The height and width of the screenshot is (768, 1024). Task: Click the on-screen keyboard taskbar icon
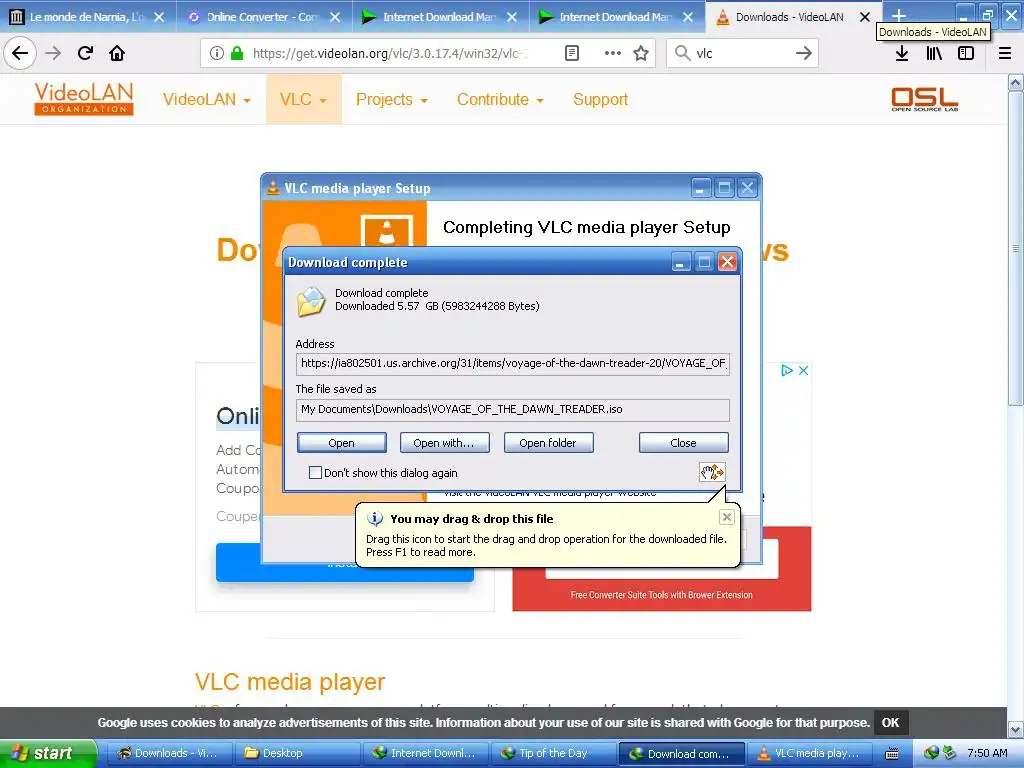coord(891,754)
